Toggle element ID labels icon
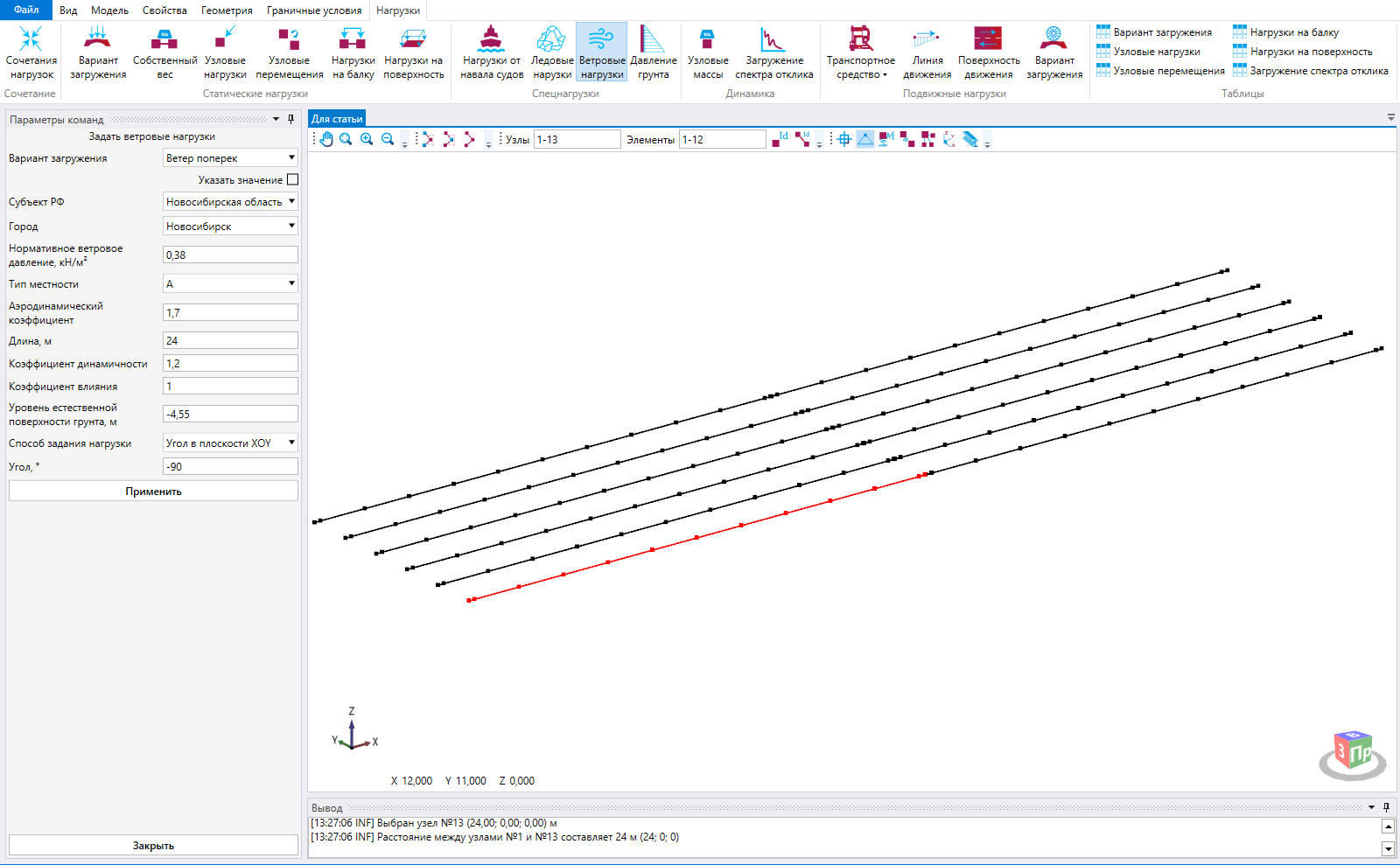This screenshot has width=1400, height=865. point(802,139)
